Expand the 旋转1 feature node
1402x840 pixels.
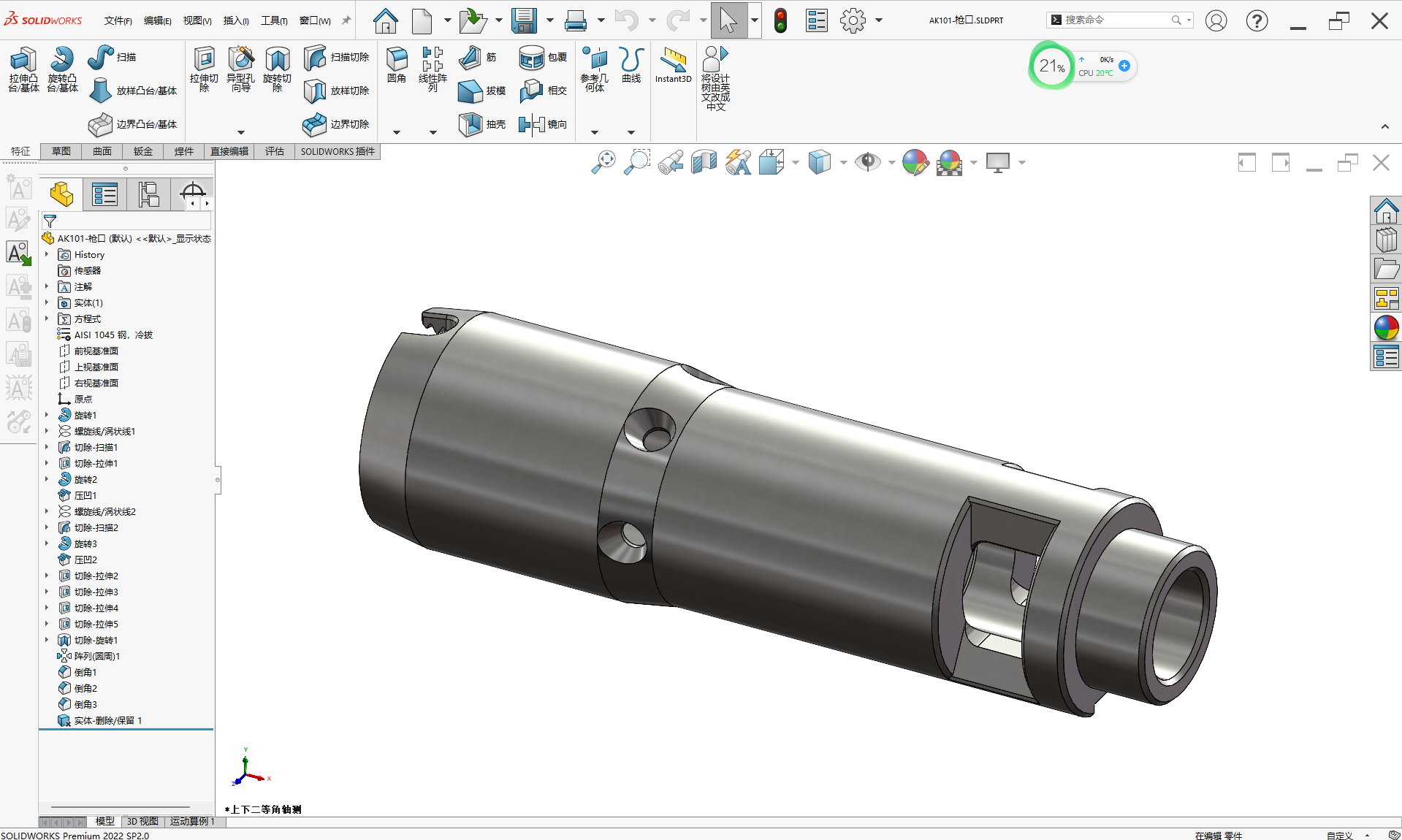pyautogui.click(x=47, y=416)
